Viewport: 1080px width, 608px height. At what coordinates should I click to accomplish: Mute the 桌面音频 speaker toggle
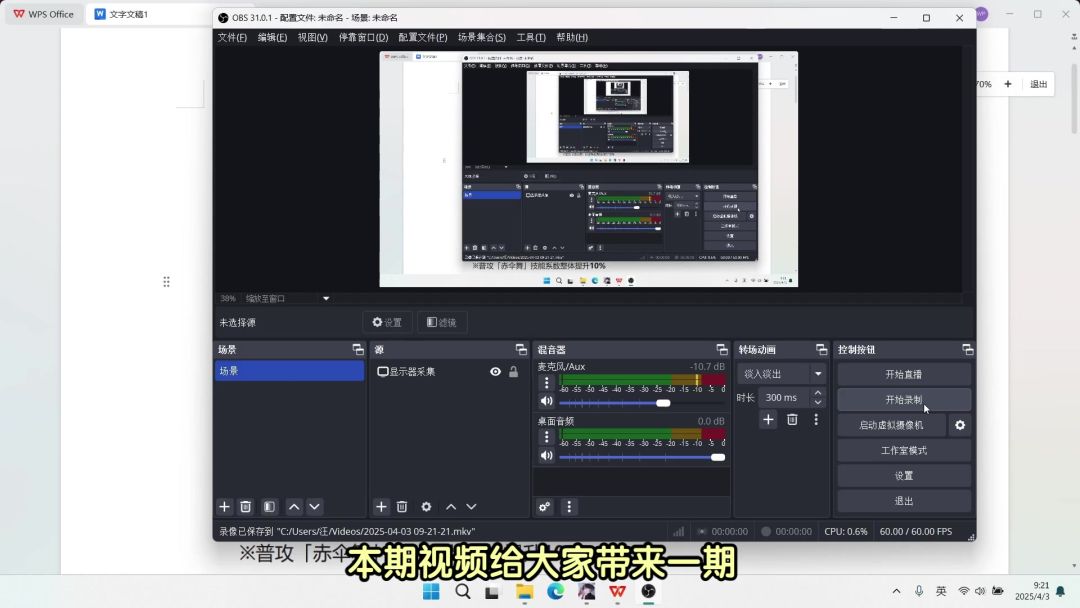click(546, 456)
